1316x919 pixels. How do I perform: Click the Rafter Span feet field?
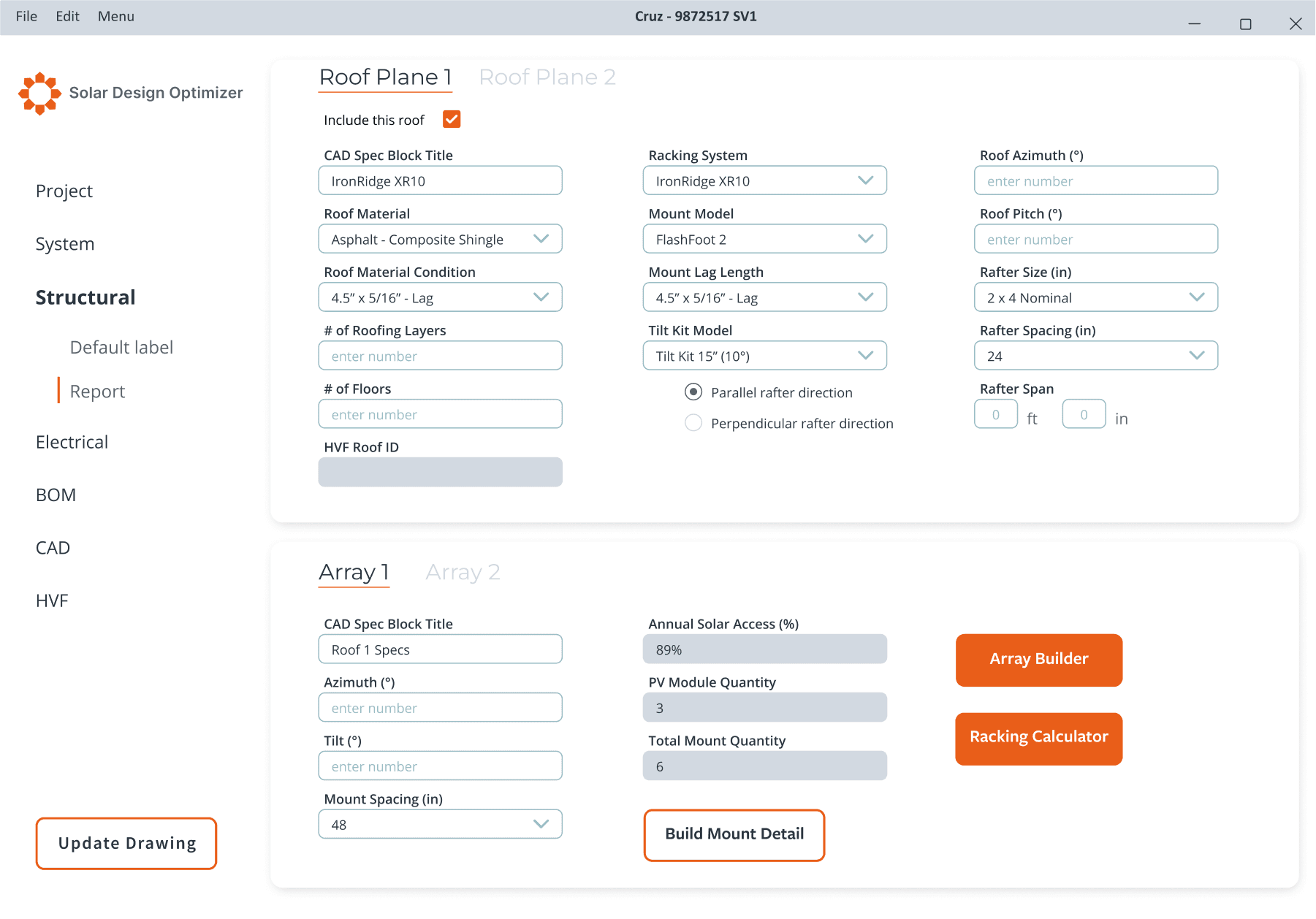[x=996, y=414]
